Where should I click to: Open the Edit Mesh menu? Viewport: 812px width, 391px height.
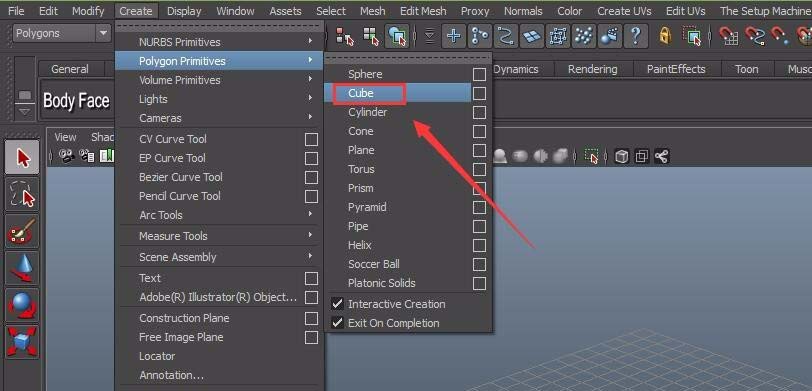tap(423, 11)
